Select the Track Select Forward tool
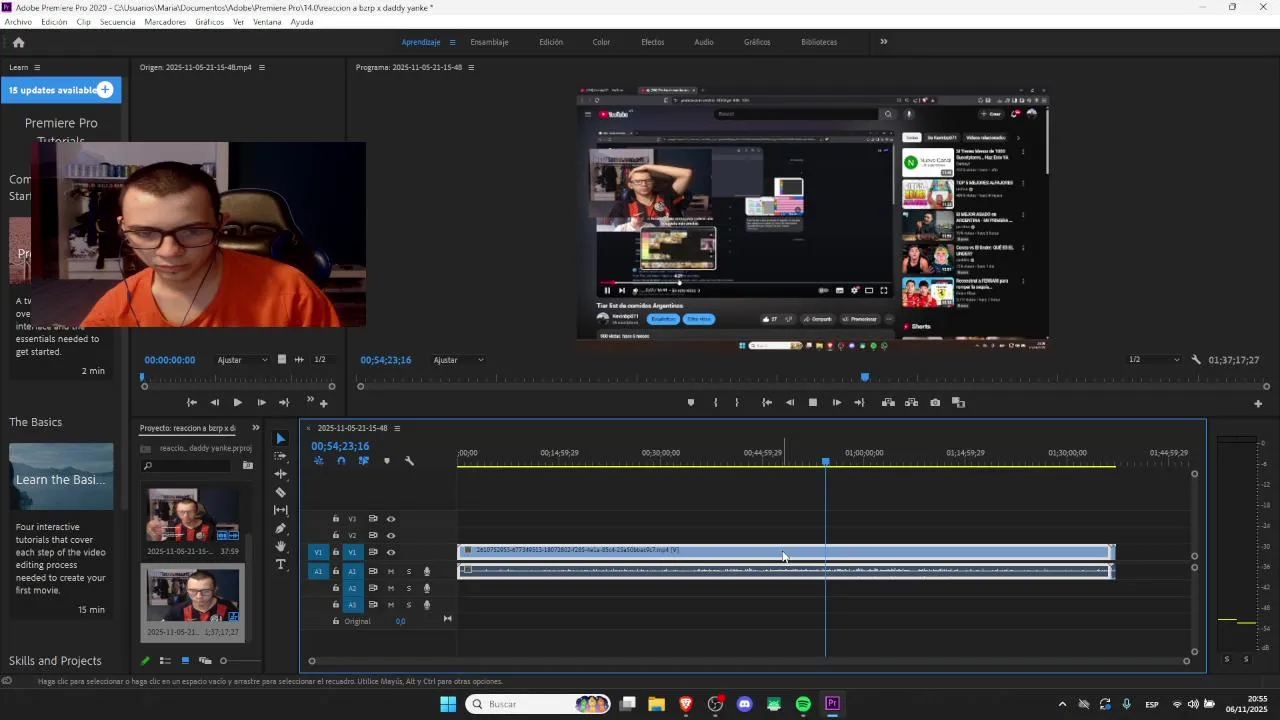1280x720 pixels. (x=280, y=456)
